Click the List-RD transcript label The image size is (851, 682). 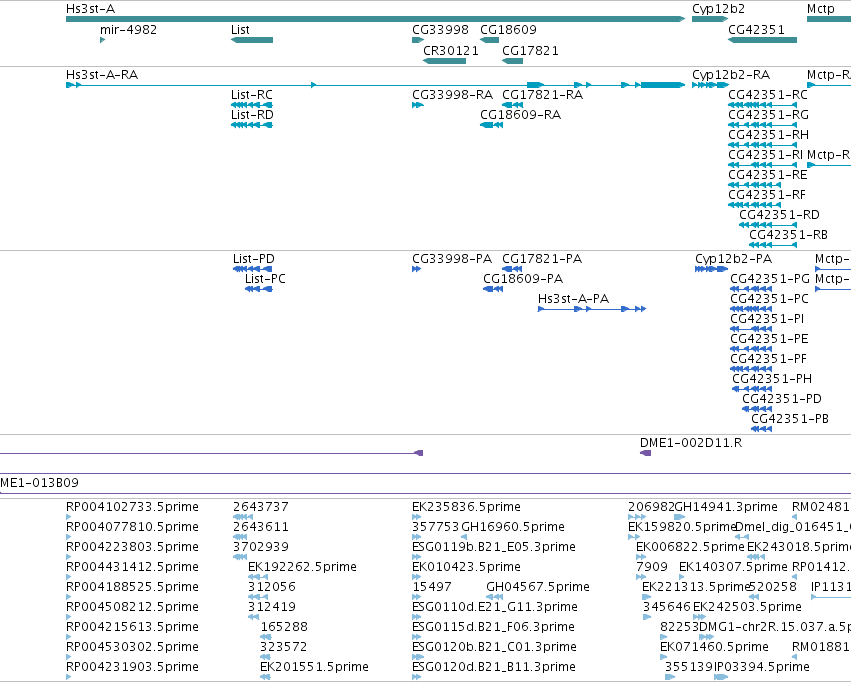tap(252, 115)
